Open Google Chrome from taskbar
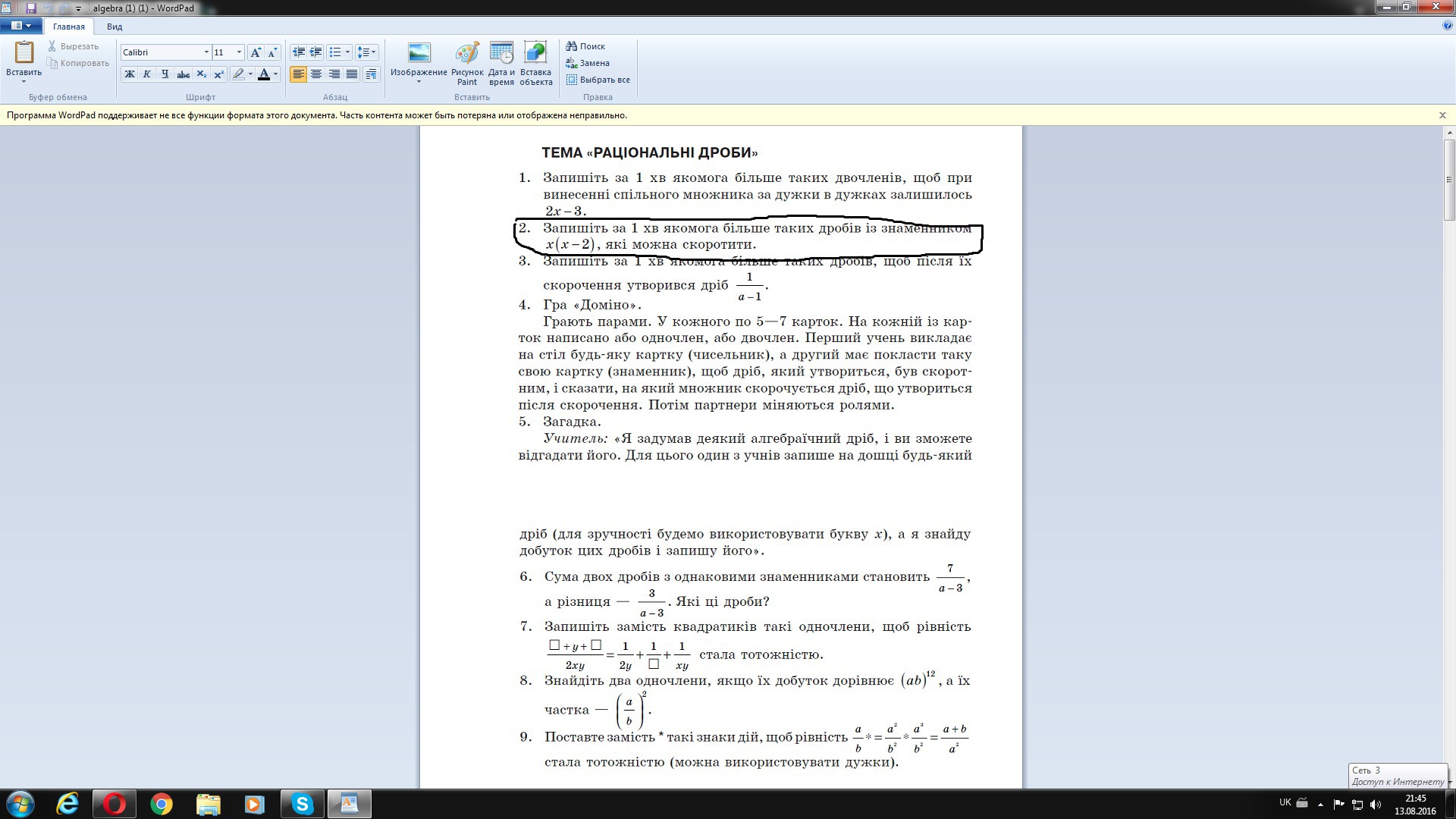The height and width of the screenshot is (819, 1456). click(x=162, y=804)
